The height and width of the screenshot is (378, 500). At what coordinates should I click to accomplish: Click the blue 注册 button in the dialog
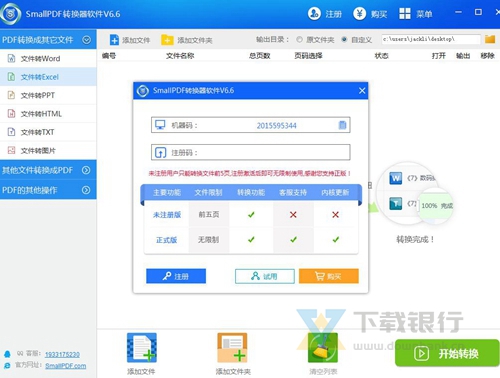point(176,276)
